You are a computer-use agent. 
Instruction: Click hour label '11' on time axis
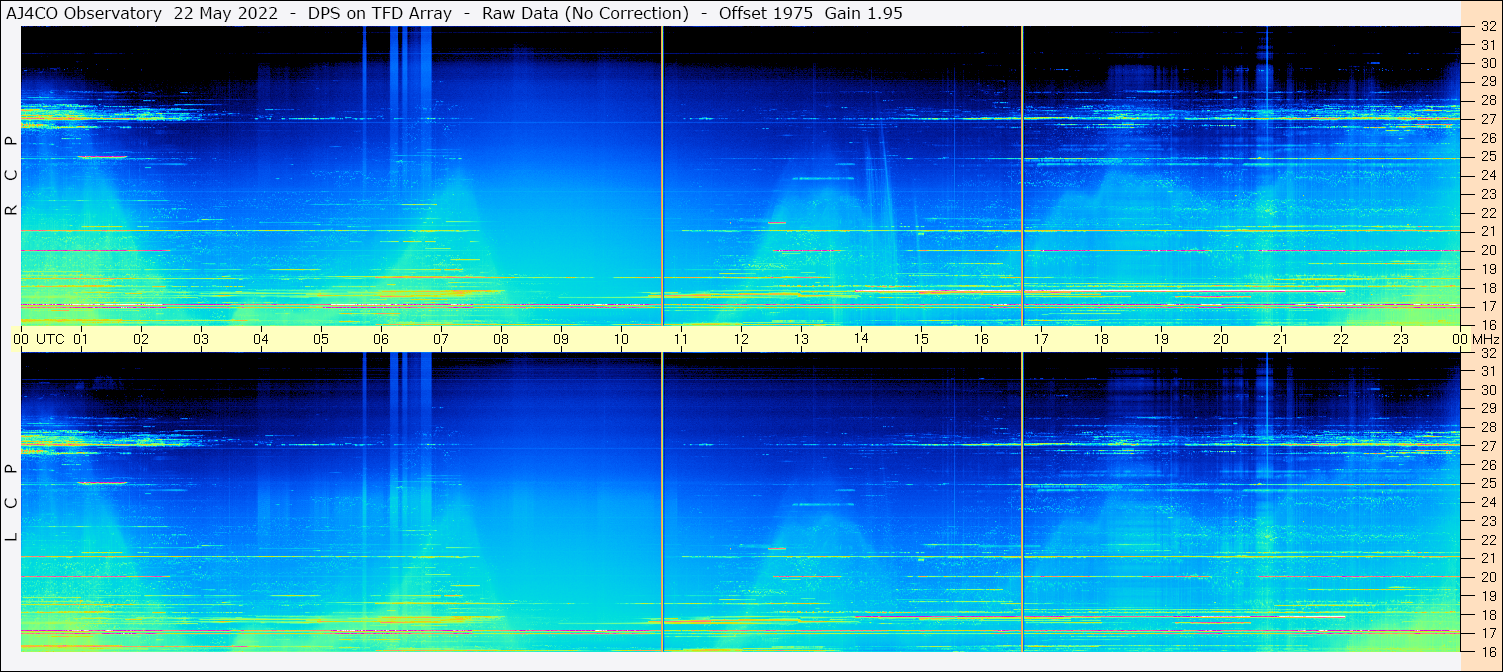click(x=681, y=339)
